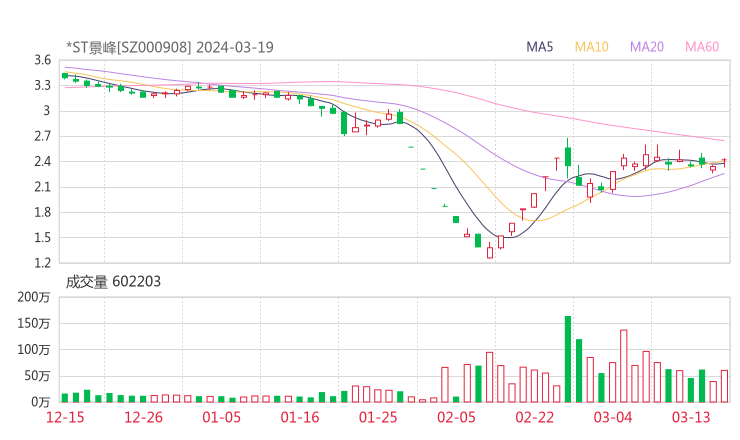Select the 03-13 date axis label
Image resolution: width=740 pixels, height=440 pixels.
[691, 417]
